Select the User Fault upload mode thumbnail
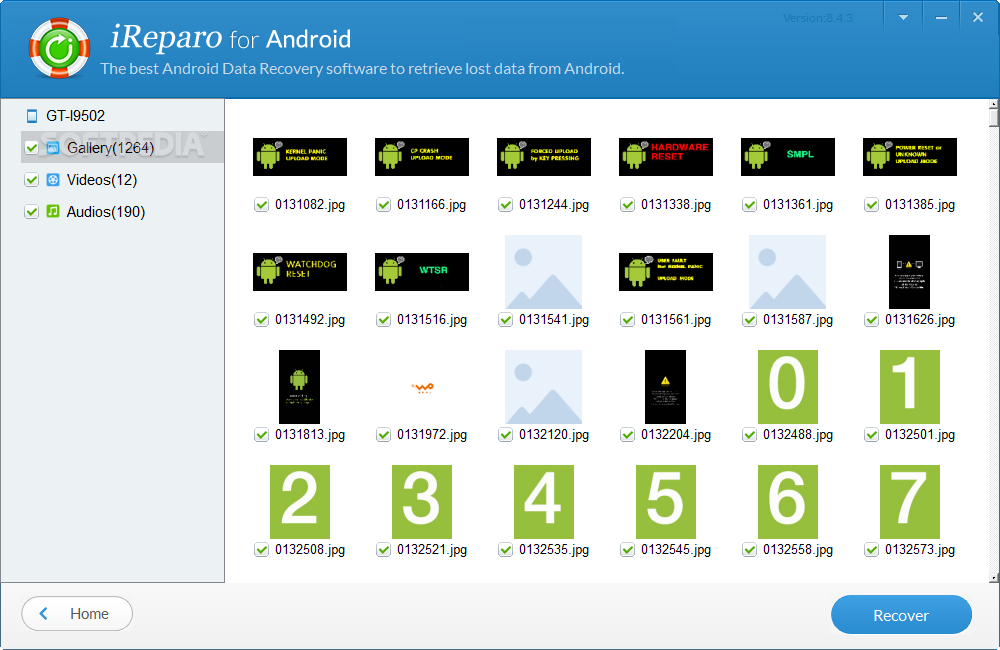The image size is (1000, 650). point(666,272)
